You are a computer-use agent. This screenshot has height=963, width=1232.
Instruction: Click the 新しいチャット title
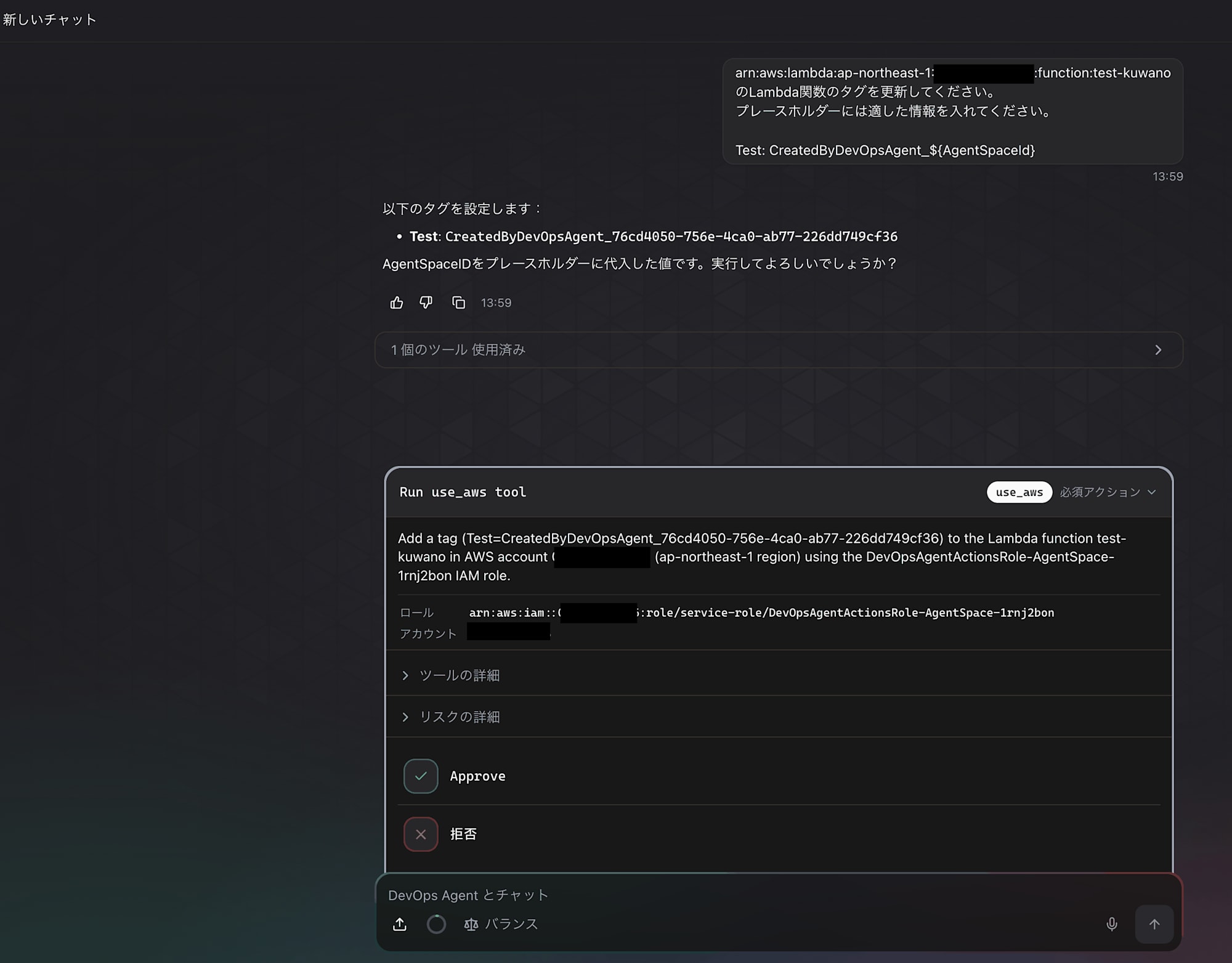click(50, 20)
